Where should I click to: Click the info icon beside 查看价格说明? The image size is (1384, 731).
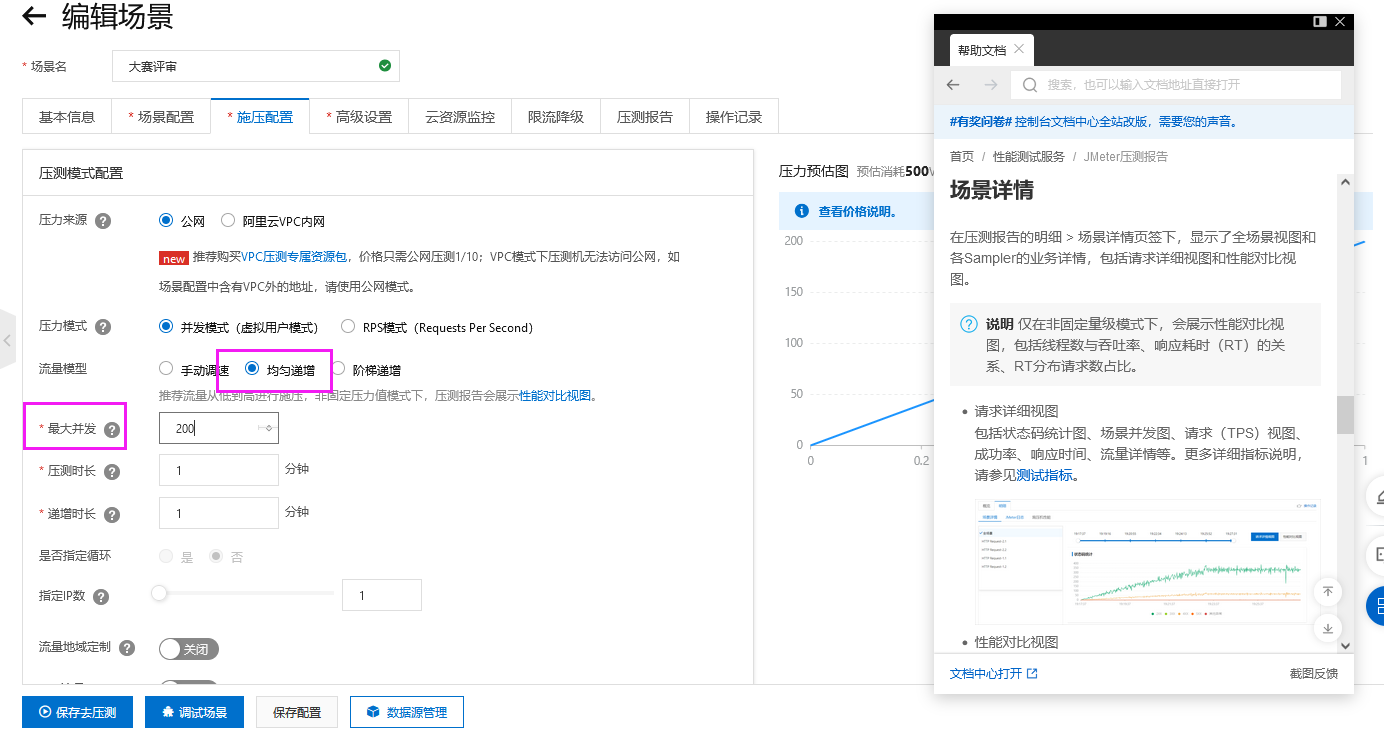tap(801, 211)
